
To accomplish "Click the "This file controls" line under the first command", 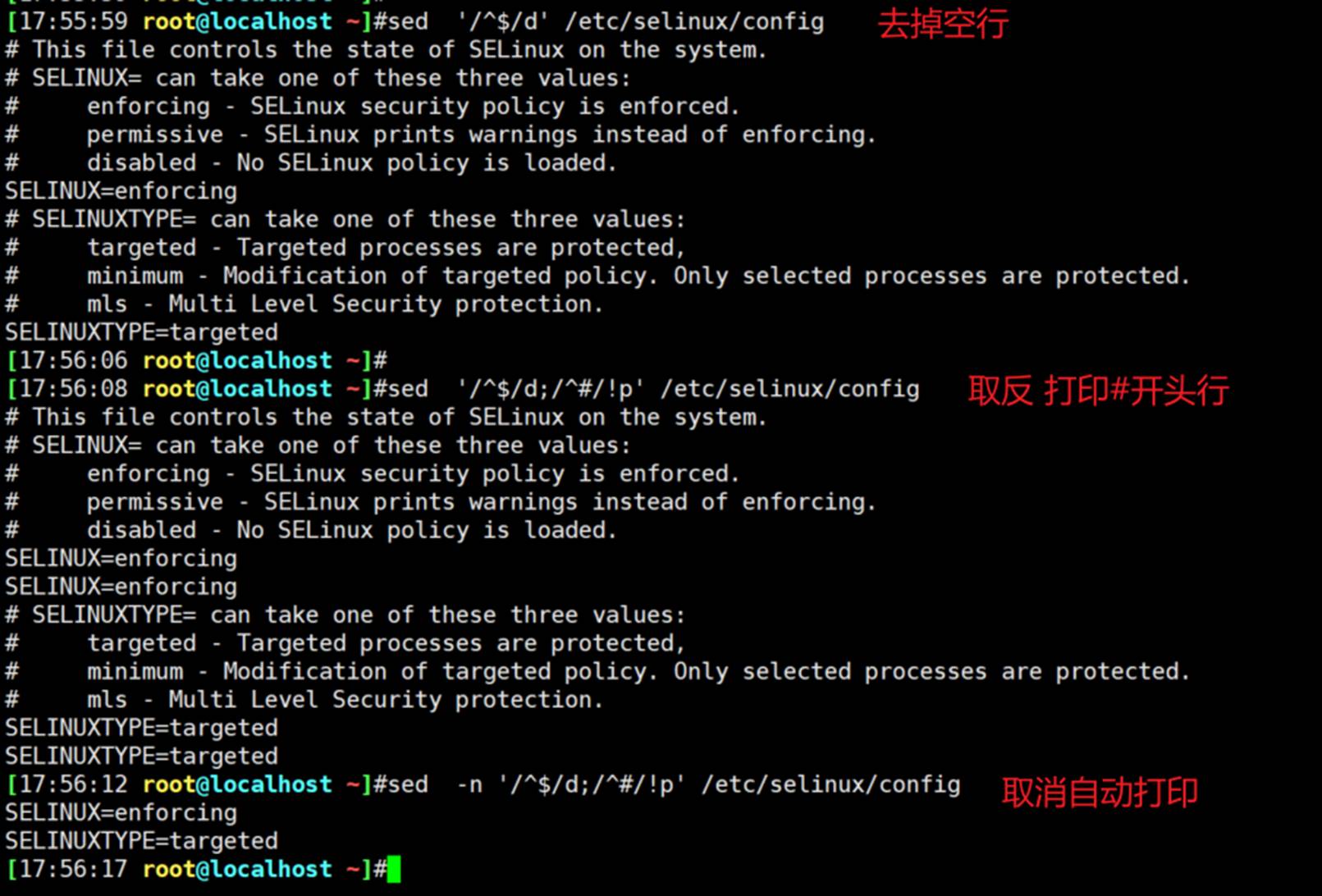I will [x=386, y=50].
